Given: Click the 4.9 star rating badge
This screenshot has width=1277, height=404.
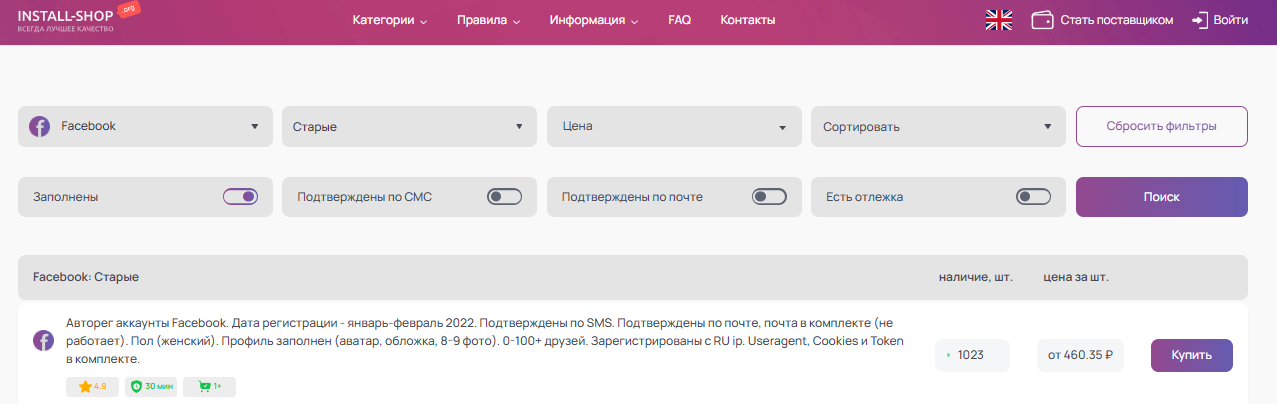Looking at the screenshot, I should (x=92, y=386).
